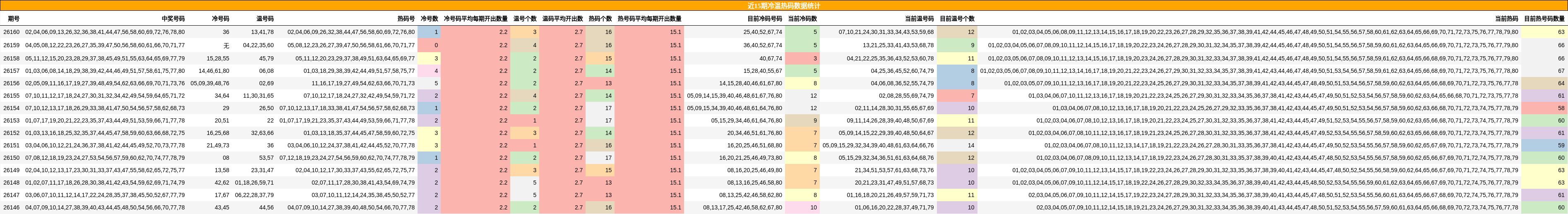
Task: Select period number 26158
Action: (x=12, y=58)
